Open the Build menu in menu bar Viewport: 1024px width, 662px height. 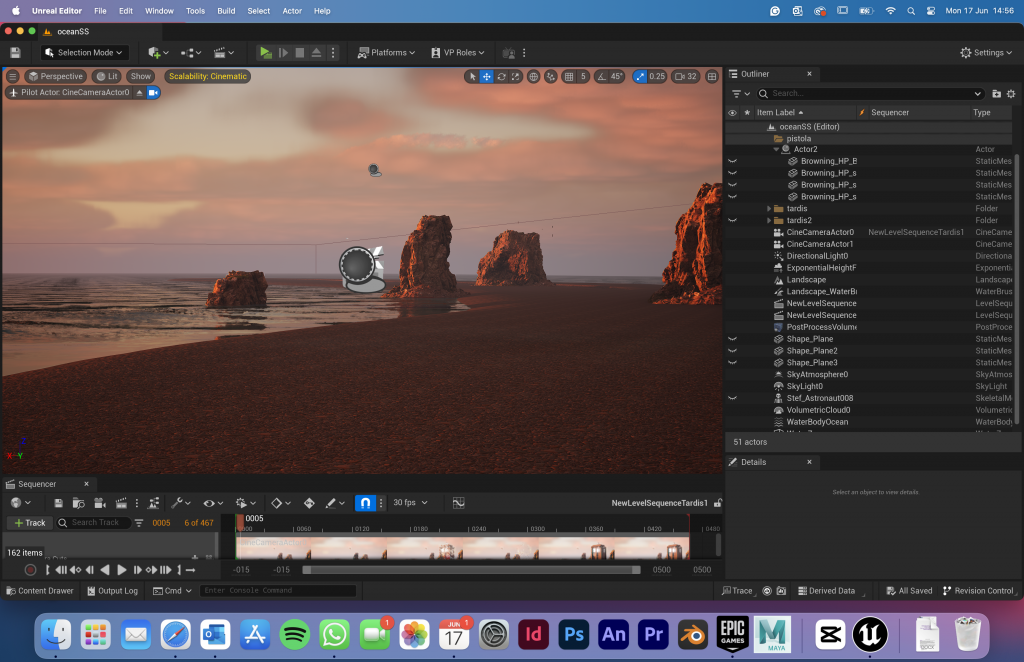(226, 10)
